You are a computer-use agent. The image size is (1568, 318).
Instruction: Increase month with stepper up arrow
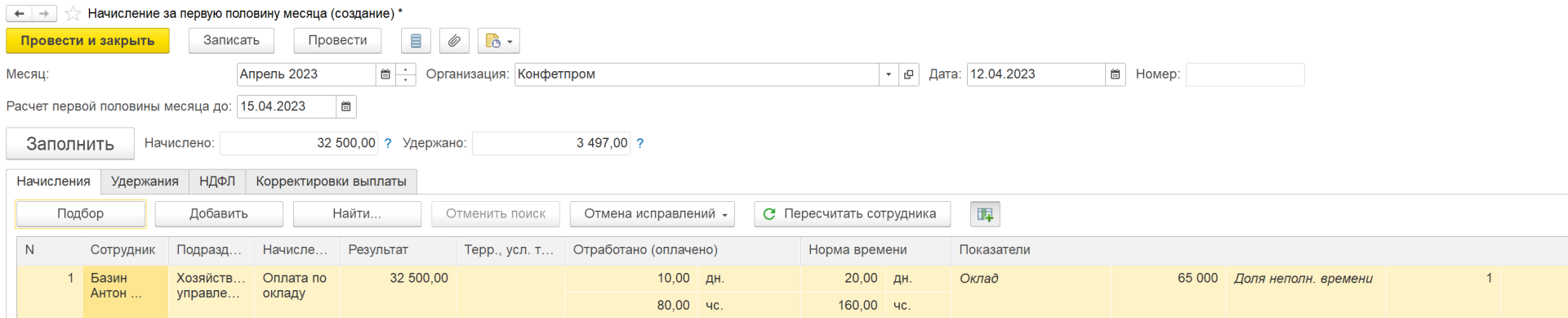(x=406, y=69)
